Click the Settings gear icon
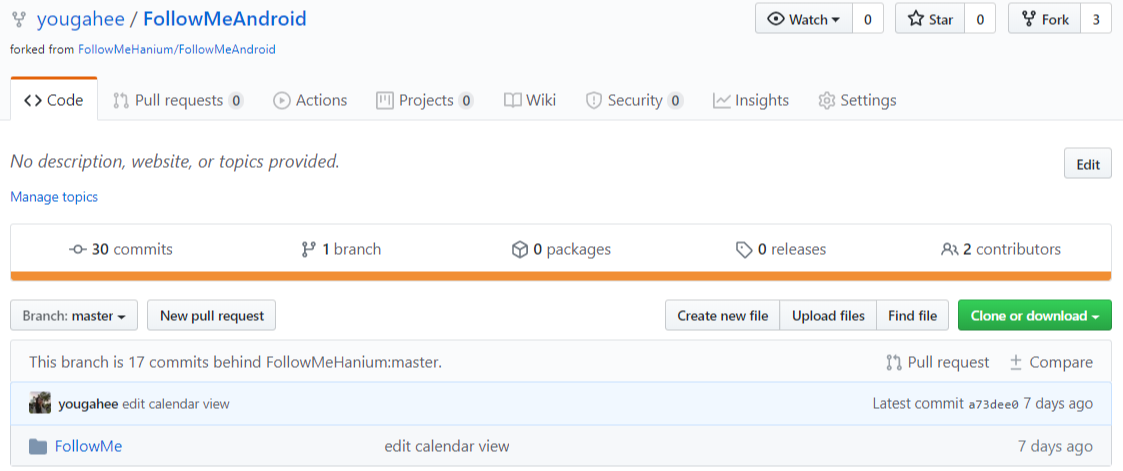1123x471 pixels. [x=826, y=100]
